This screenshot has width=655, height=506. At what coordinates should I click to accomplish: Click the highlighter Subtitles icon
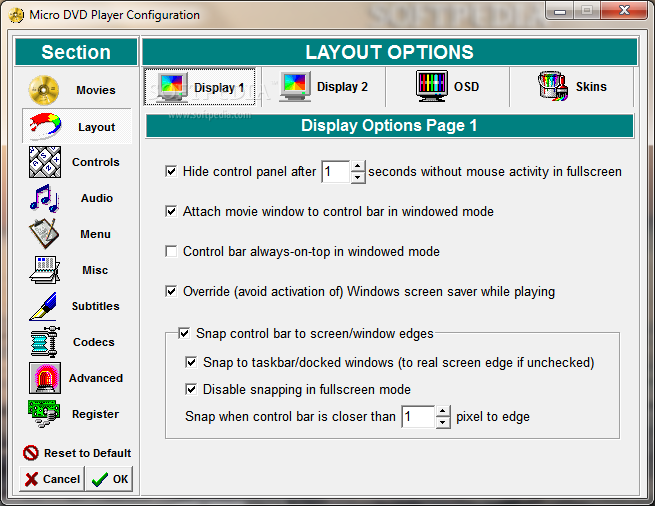point(43,306)
